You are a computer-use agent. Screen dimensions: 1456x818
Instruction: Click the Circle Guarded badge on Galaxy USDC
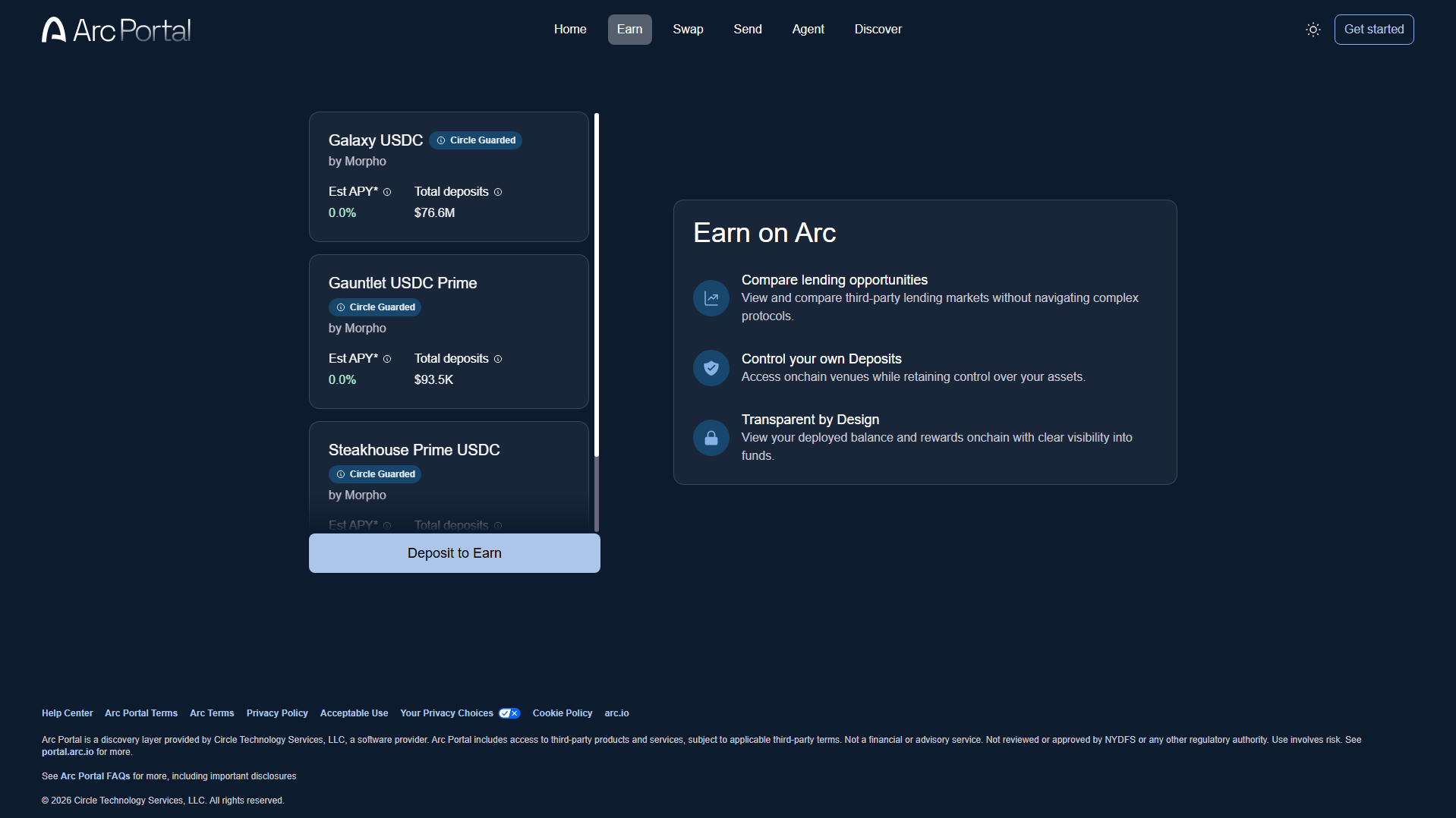[476, 140]
